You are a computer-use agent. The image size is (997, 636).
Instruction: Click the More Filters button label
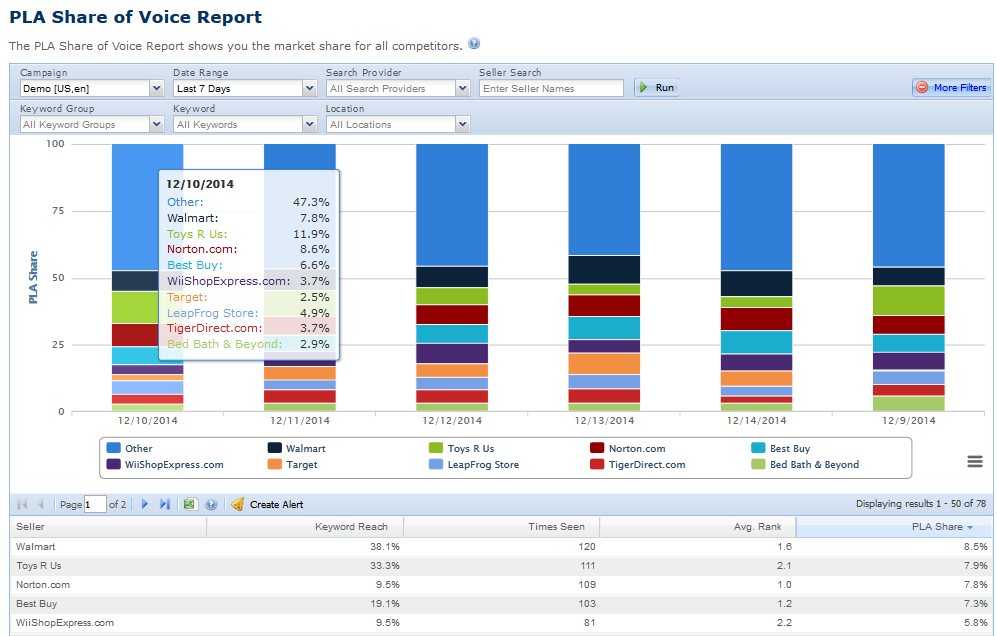click(x=960, y=88)
